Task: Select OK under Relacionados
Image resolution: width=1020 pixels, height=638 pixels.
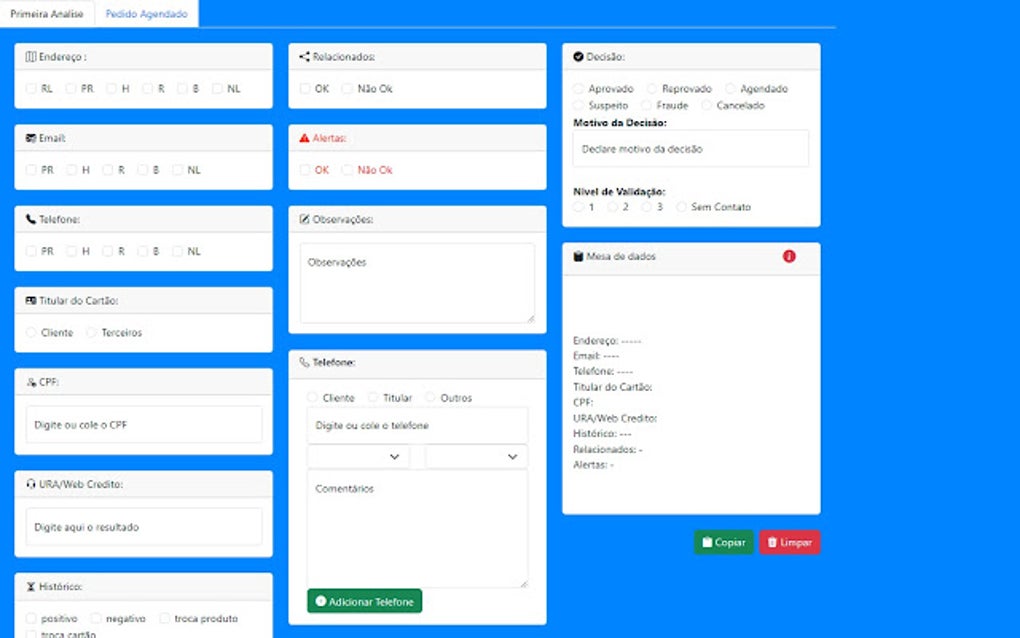Action: point(305,88)
